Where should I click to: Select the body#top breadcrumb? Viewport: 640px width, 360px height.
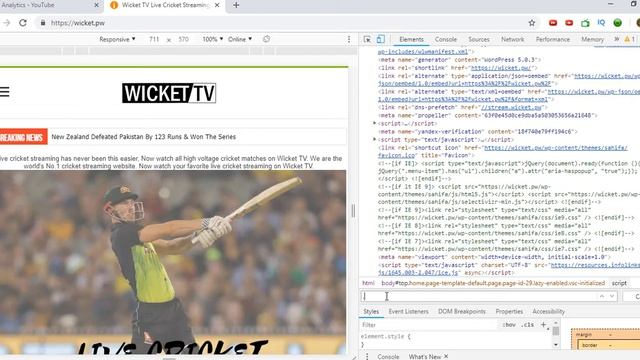[493, 283]
